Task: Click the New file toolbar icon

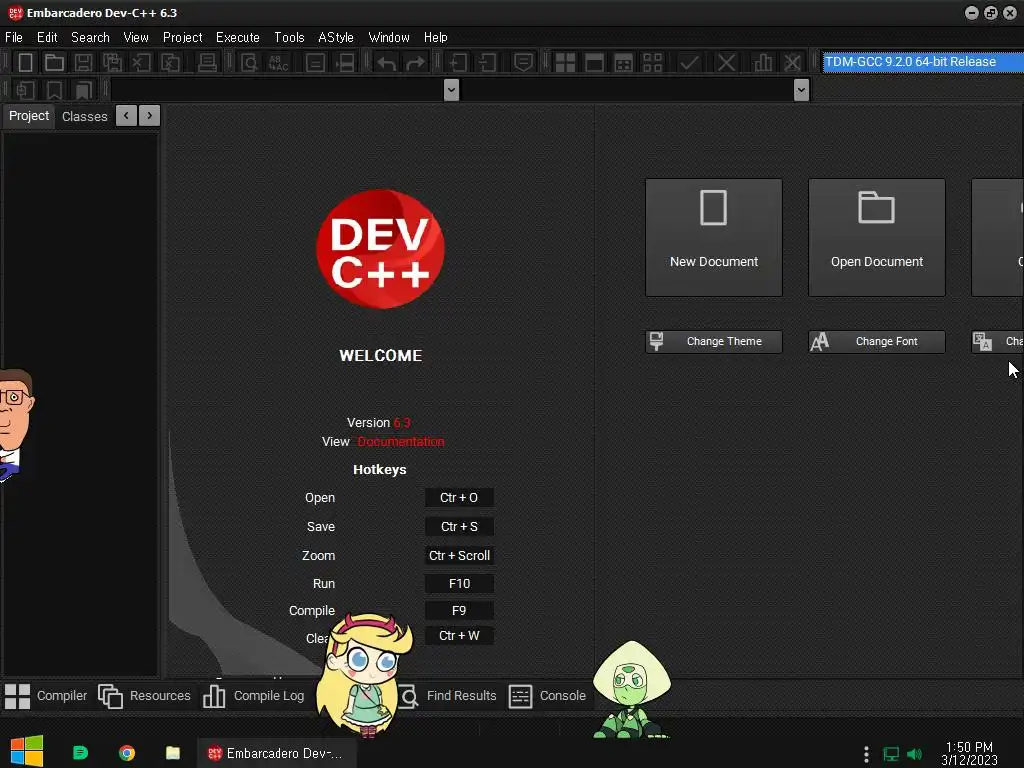Action: click(25, 63)
